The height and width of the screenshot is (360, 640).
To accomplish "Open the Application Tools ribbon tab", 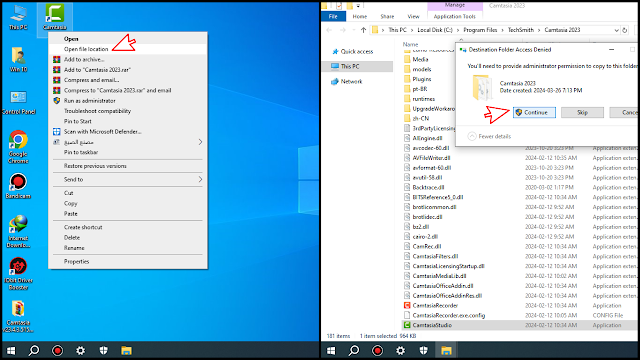I will click(x=455, y=16).
